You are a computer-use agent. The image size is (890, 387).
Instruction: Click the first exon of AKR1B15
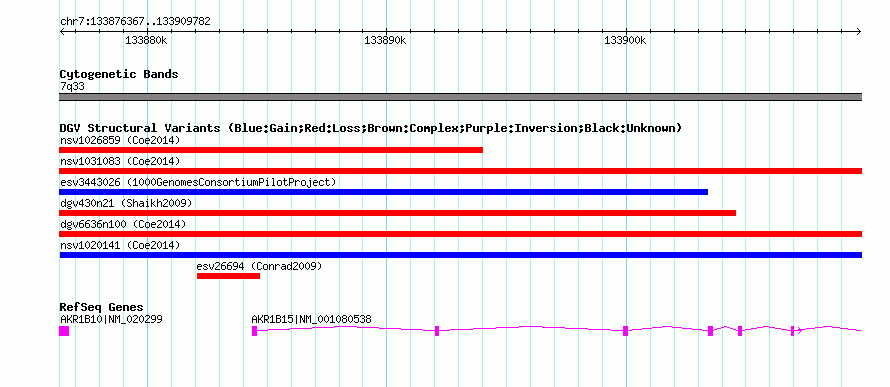pyautogui.click(x=255, y=331)
